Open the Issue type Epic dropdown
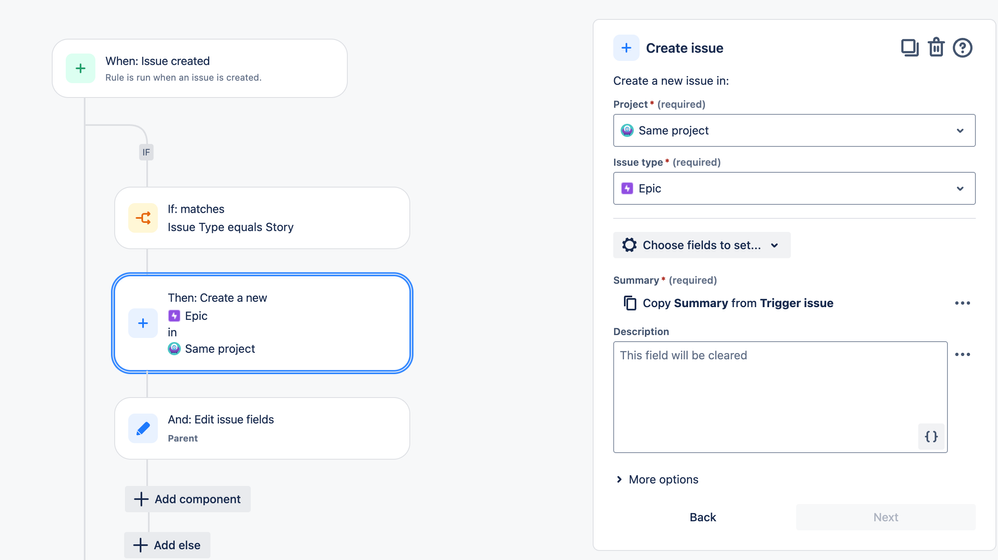 click(794, 188)
